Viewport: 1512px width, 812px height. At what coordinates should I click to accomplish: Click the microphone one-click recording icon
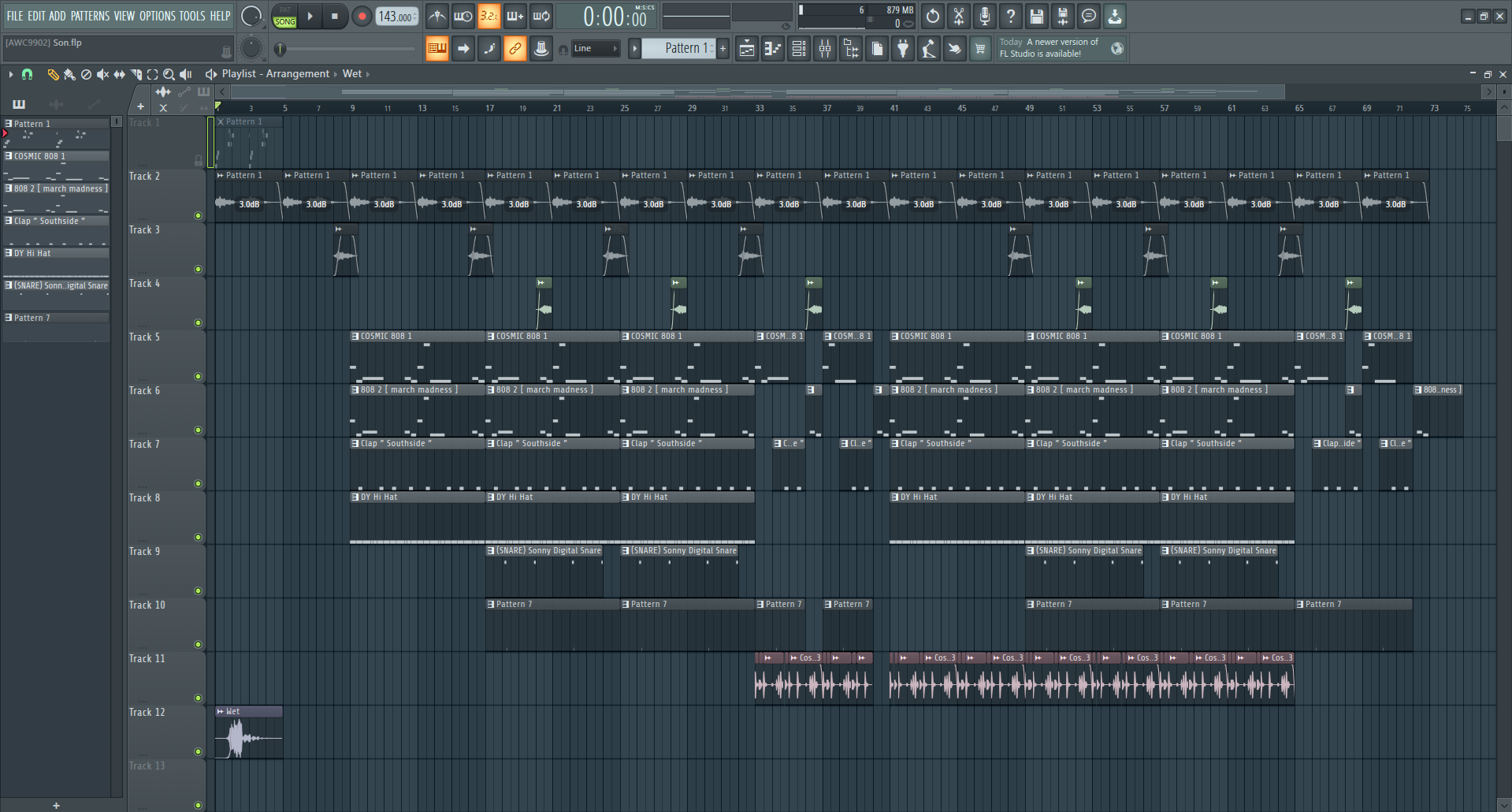coord(985,16)
